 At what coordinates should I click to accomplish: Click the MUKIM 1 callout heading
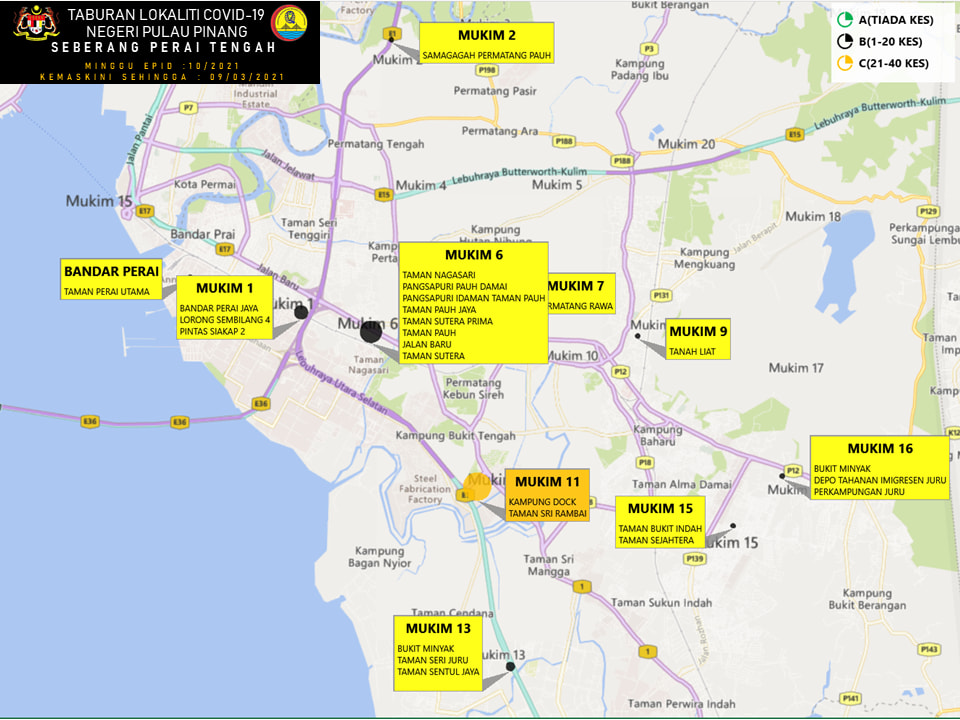tap(225, 288)
